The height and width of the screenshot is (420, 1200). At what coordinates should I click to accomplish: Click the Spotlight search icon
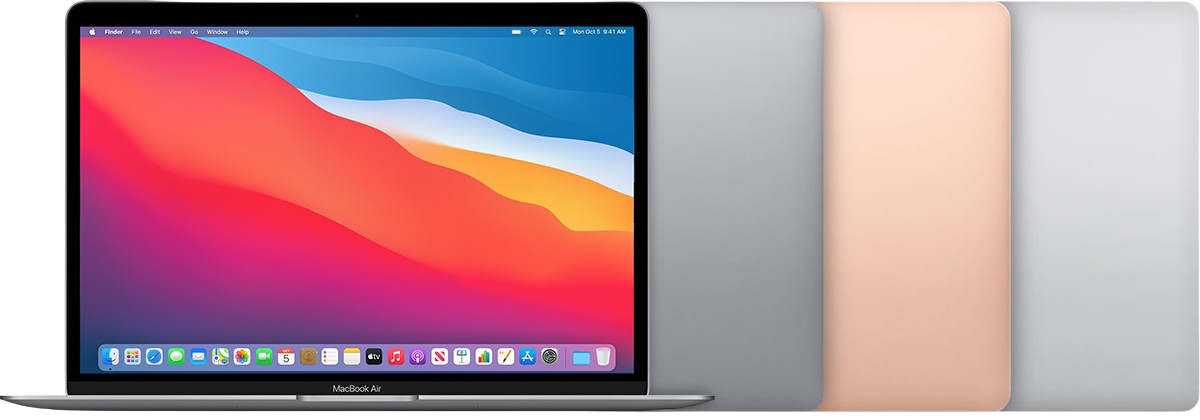(549, 32)
